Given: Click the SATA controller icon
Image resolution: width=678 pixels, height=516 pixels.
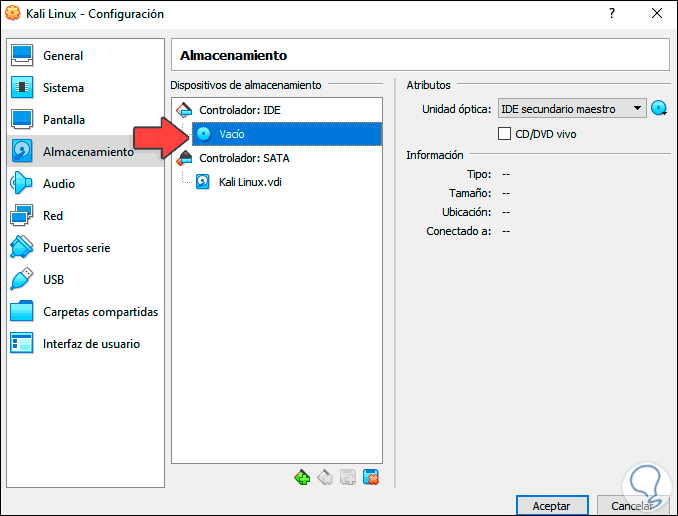Looking at the screenshot, I should click(x=184, y=158).
